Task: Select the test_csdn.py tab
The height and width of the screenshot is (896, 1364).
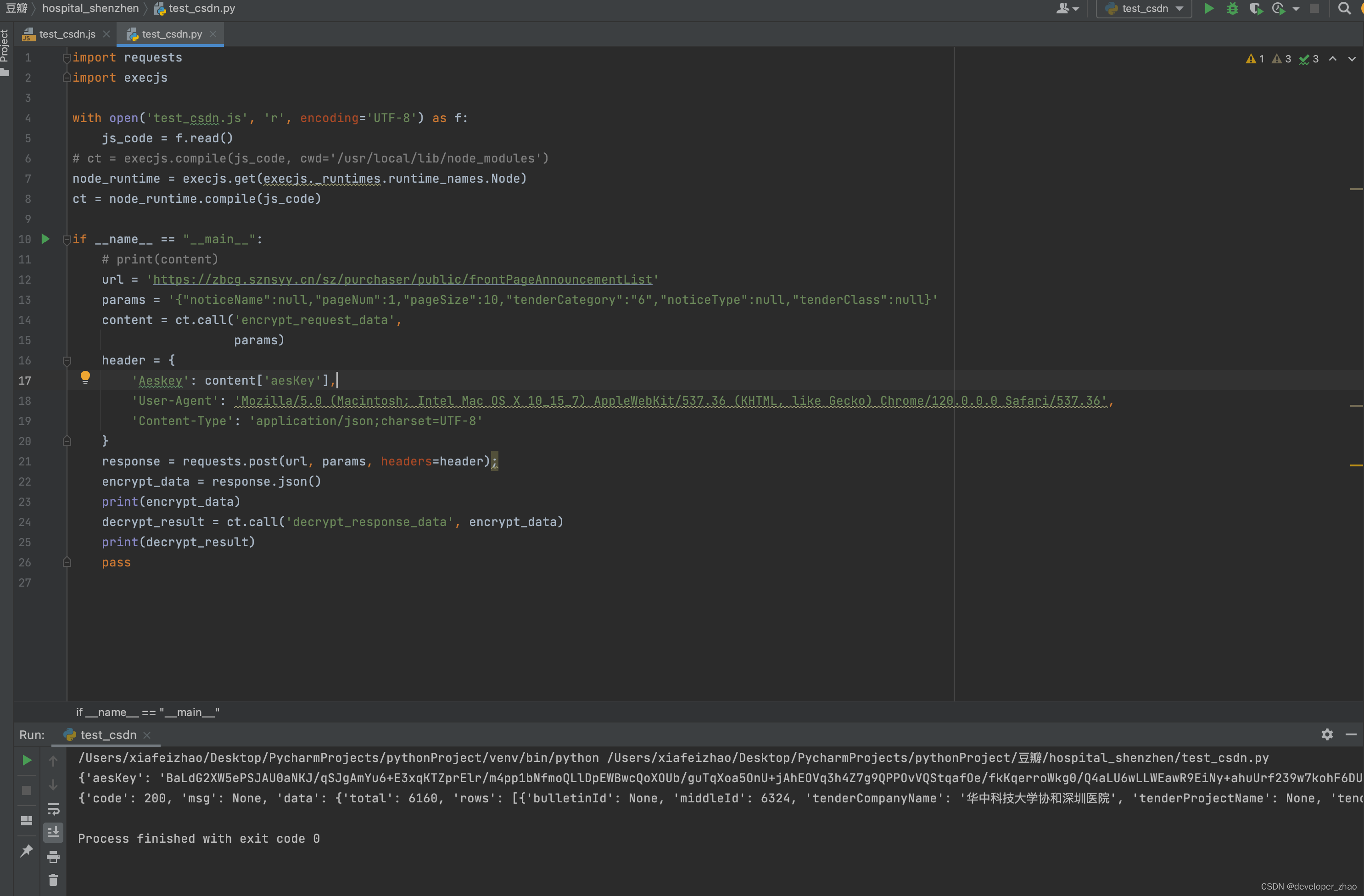Action: pos(172,33)
